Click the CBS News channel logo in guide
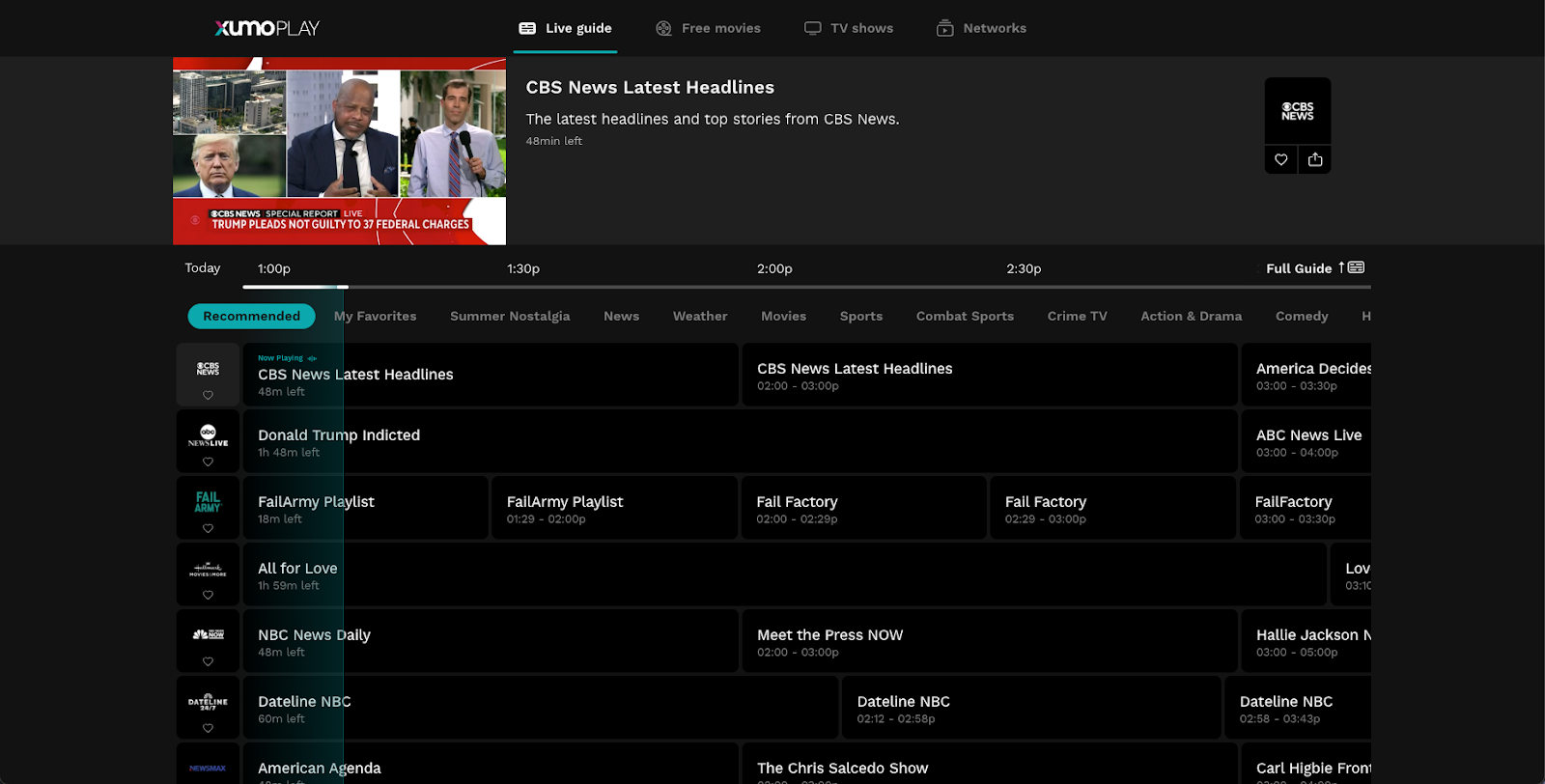Viewport: 1545px width, 784px height. (208, 369)
